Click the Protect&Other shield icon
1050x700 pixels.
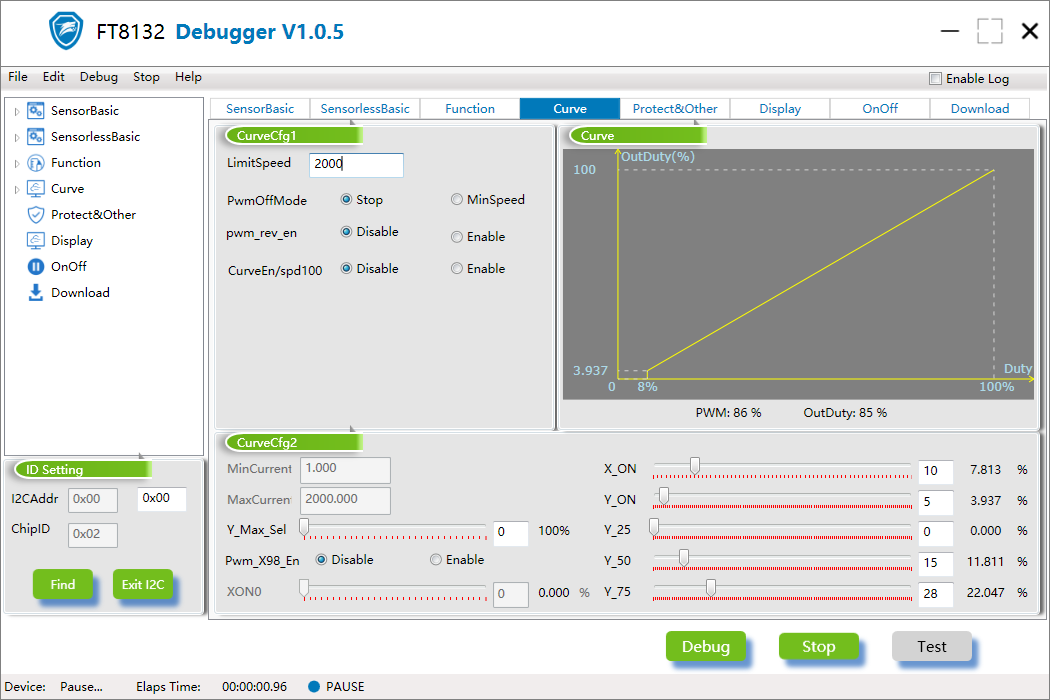35,214
